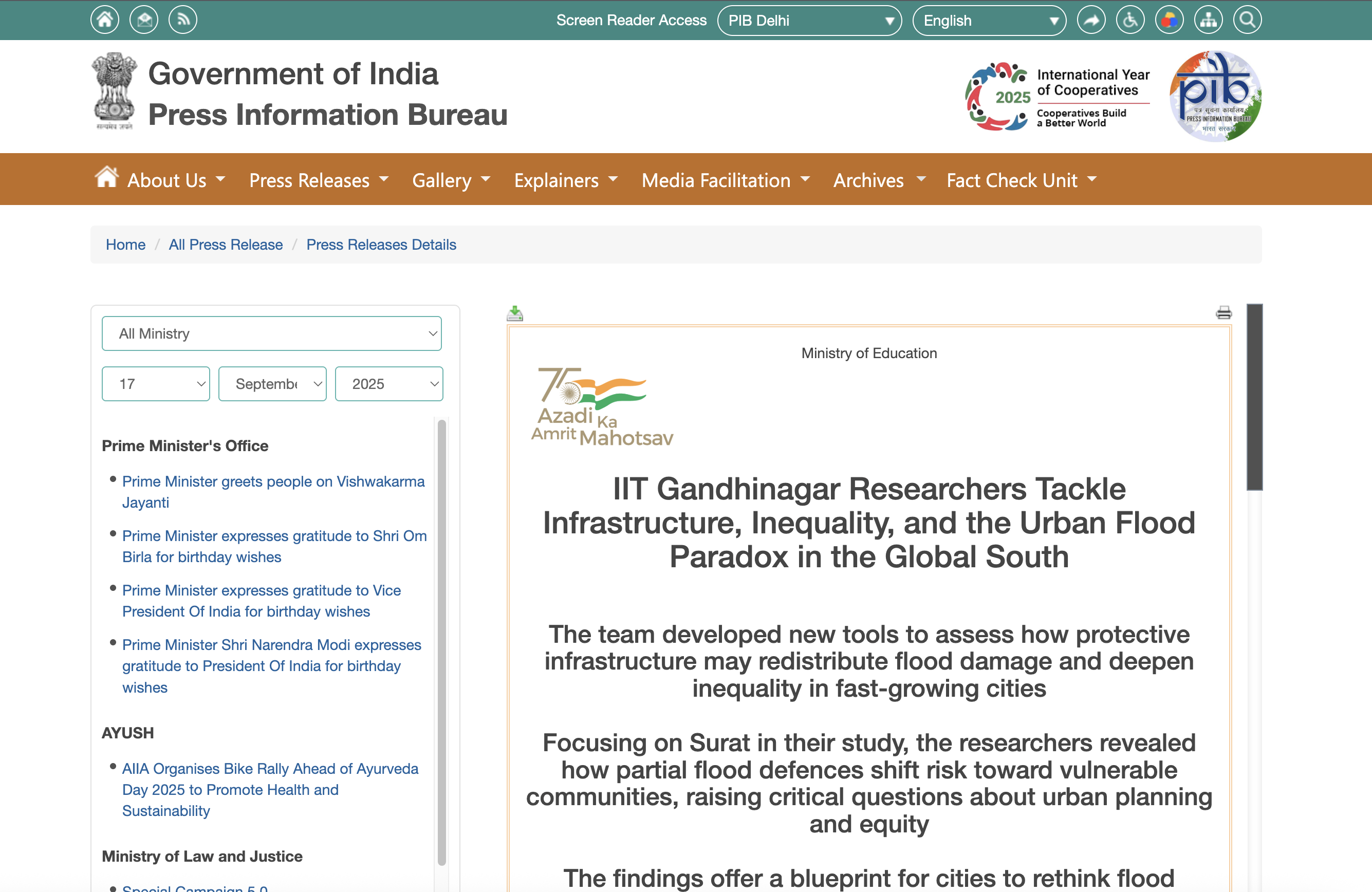Click the RSS feed icon

tap(183, 19)
